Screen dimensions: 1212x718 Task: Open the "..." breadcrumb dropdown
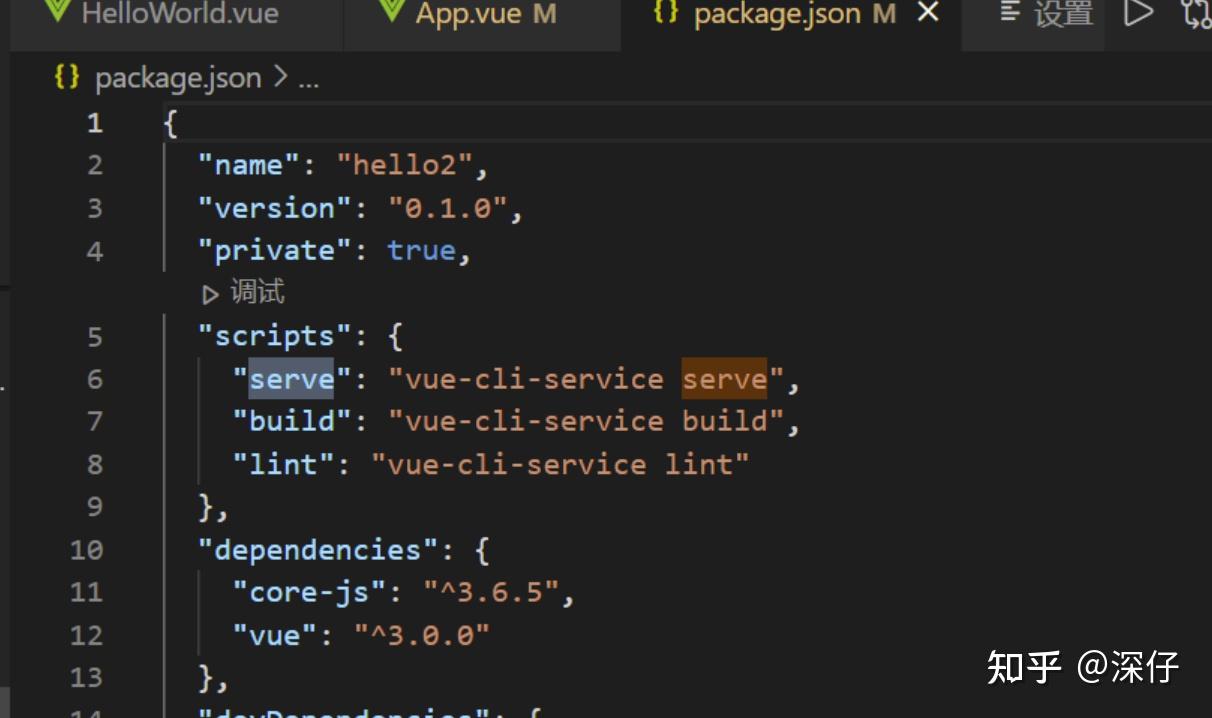(x=308, y=79)
